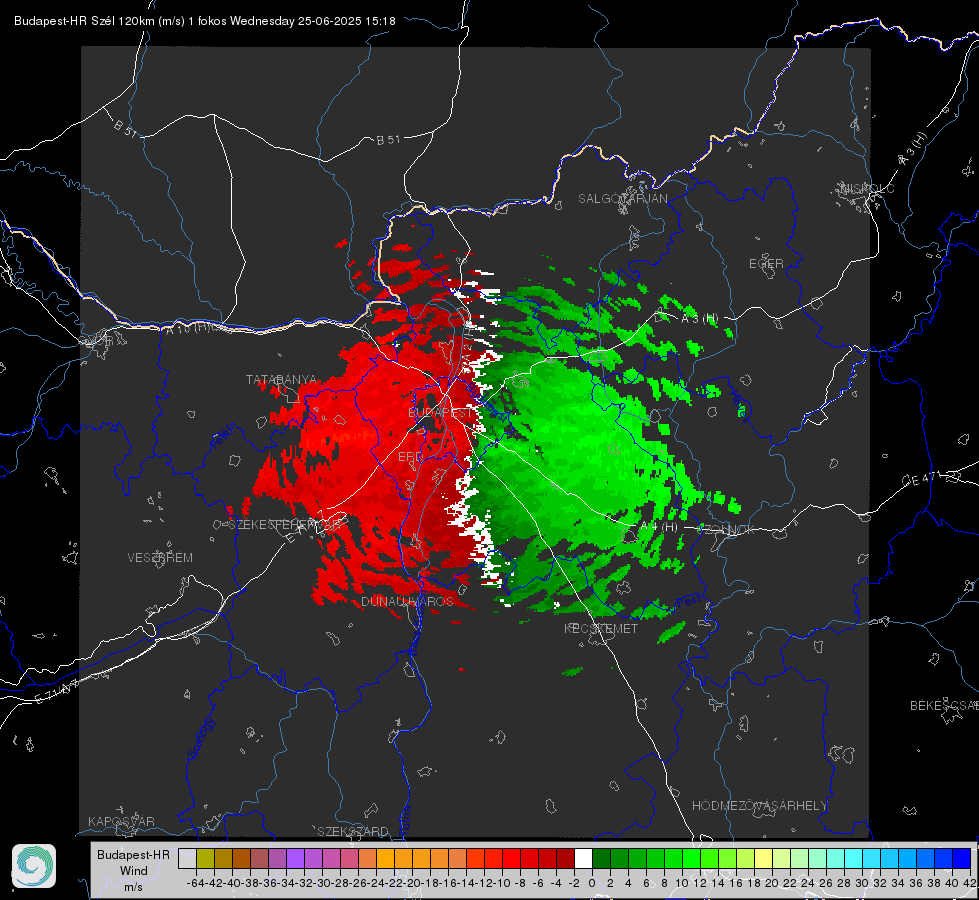
Task: Click the SALGÓTARJÁN city label
Action: tap(622, 199)
